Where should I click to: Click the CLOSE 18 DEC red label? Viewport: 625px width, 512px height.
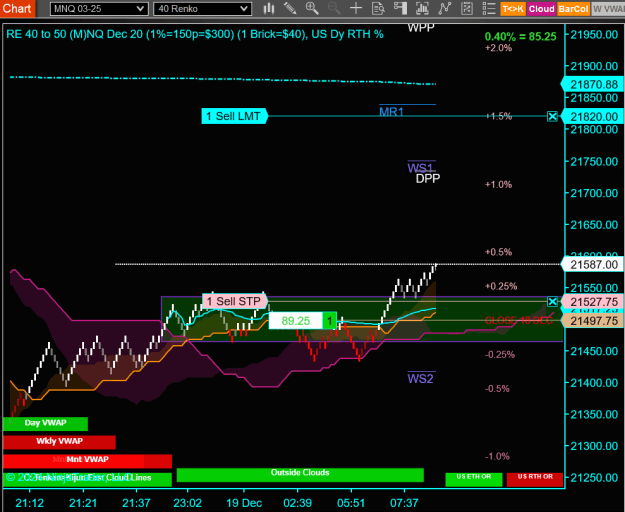click(x=519, y=321)
